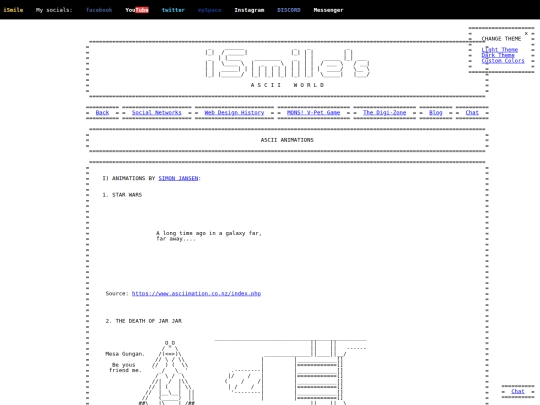
Task: Open the Instagram social link
Action: [x=249, y=10]
